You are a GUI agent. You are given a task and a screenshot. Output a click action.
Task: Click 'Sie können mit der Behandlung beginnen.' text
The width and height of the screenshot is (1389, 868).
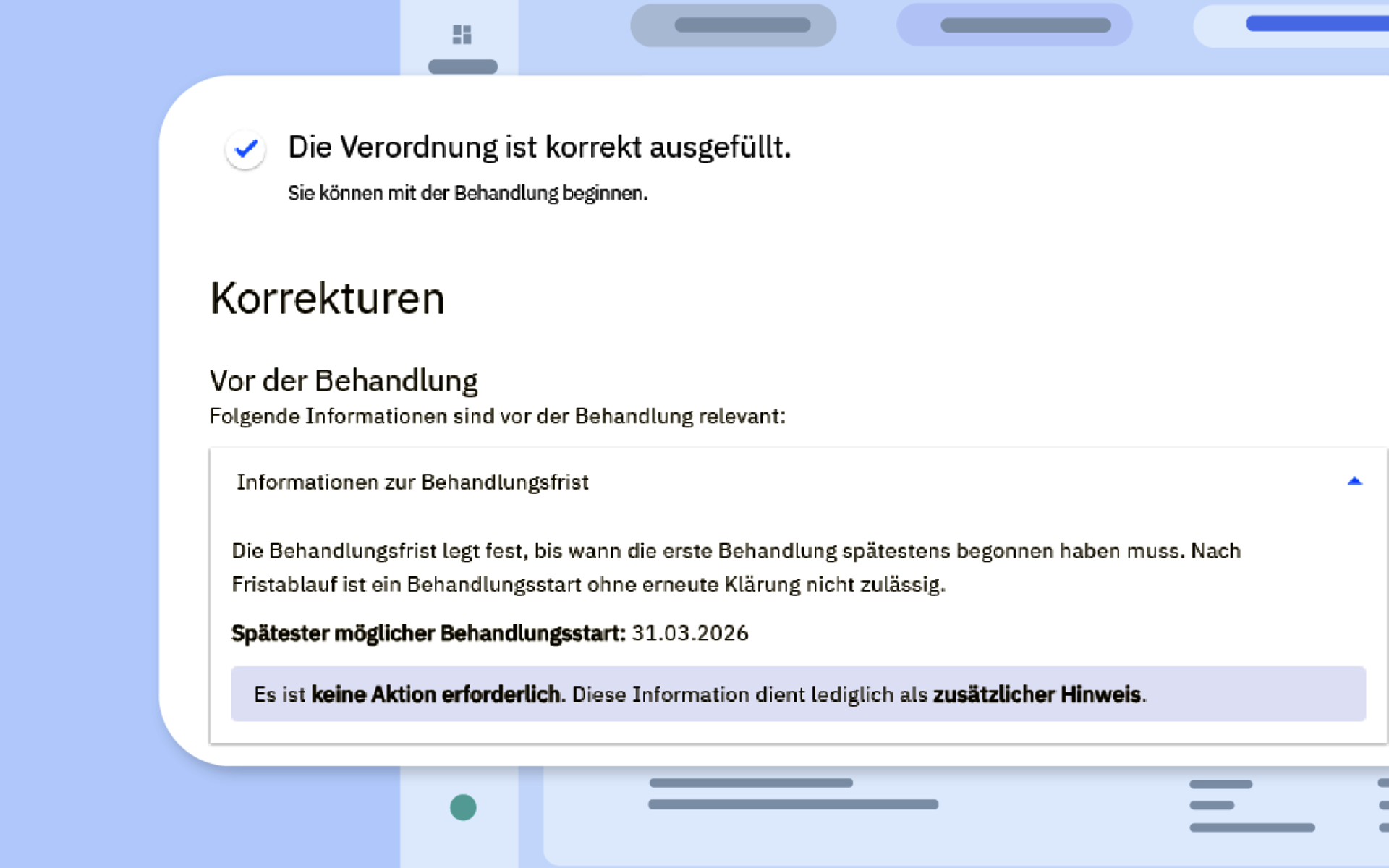(467, 193)
